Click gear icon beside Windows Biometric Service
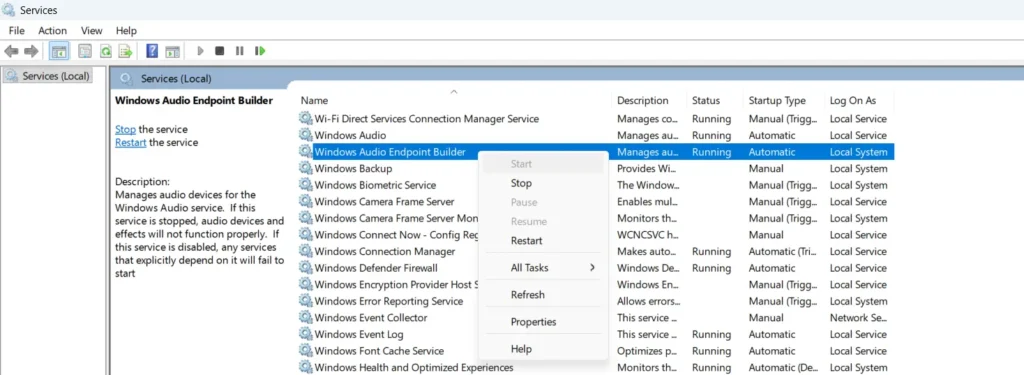This screenshot has height=375, width=1024. click(x=306, y=185)
